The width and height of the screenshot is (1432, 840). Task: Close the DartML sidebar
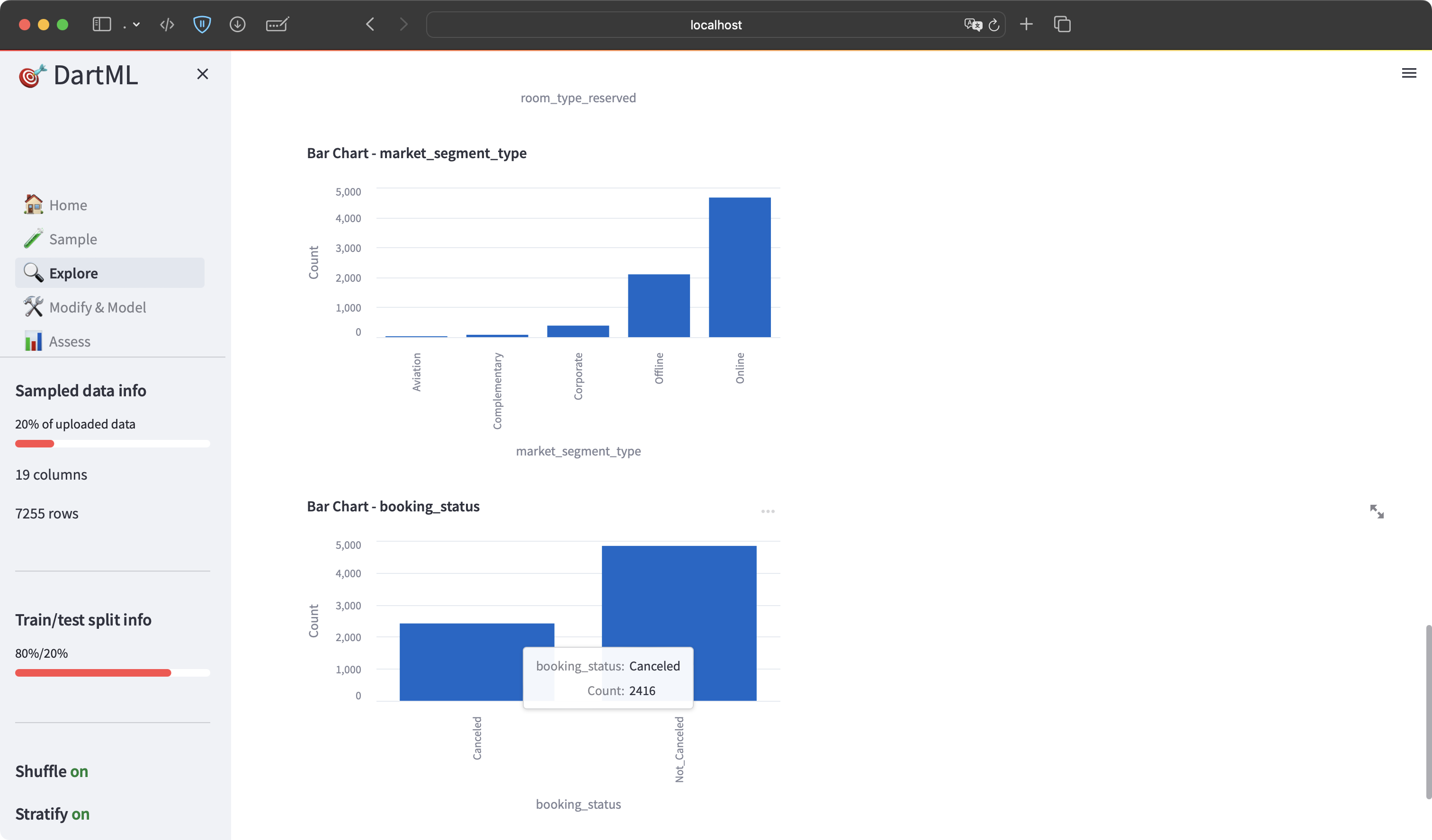coord(202,74)
